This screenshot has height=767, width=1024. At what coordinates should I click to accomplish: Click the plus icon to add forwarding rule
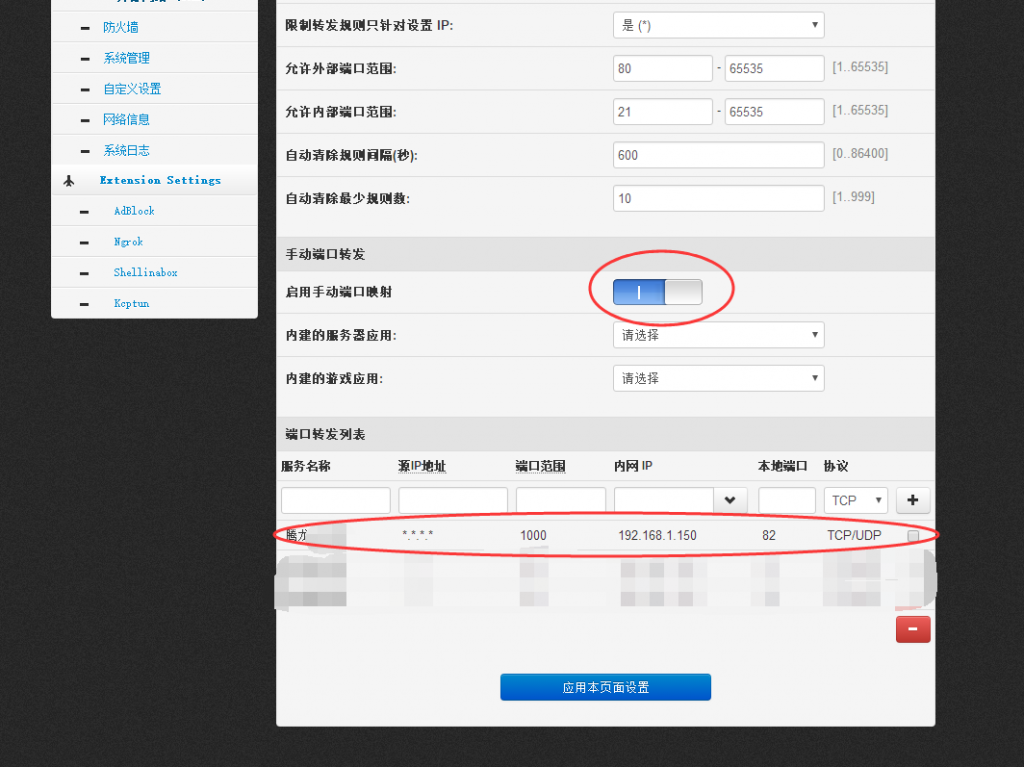click(912, 500)
